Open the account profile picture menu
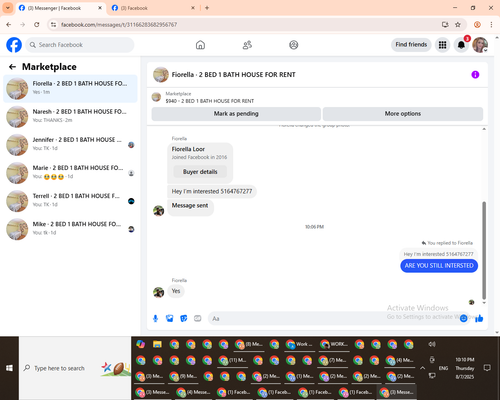Viewport: 500px width, 400px height. pyautogui.click(x=480, y=45)
